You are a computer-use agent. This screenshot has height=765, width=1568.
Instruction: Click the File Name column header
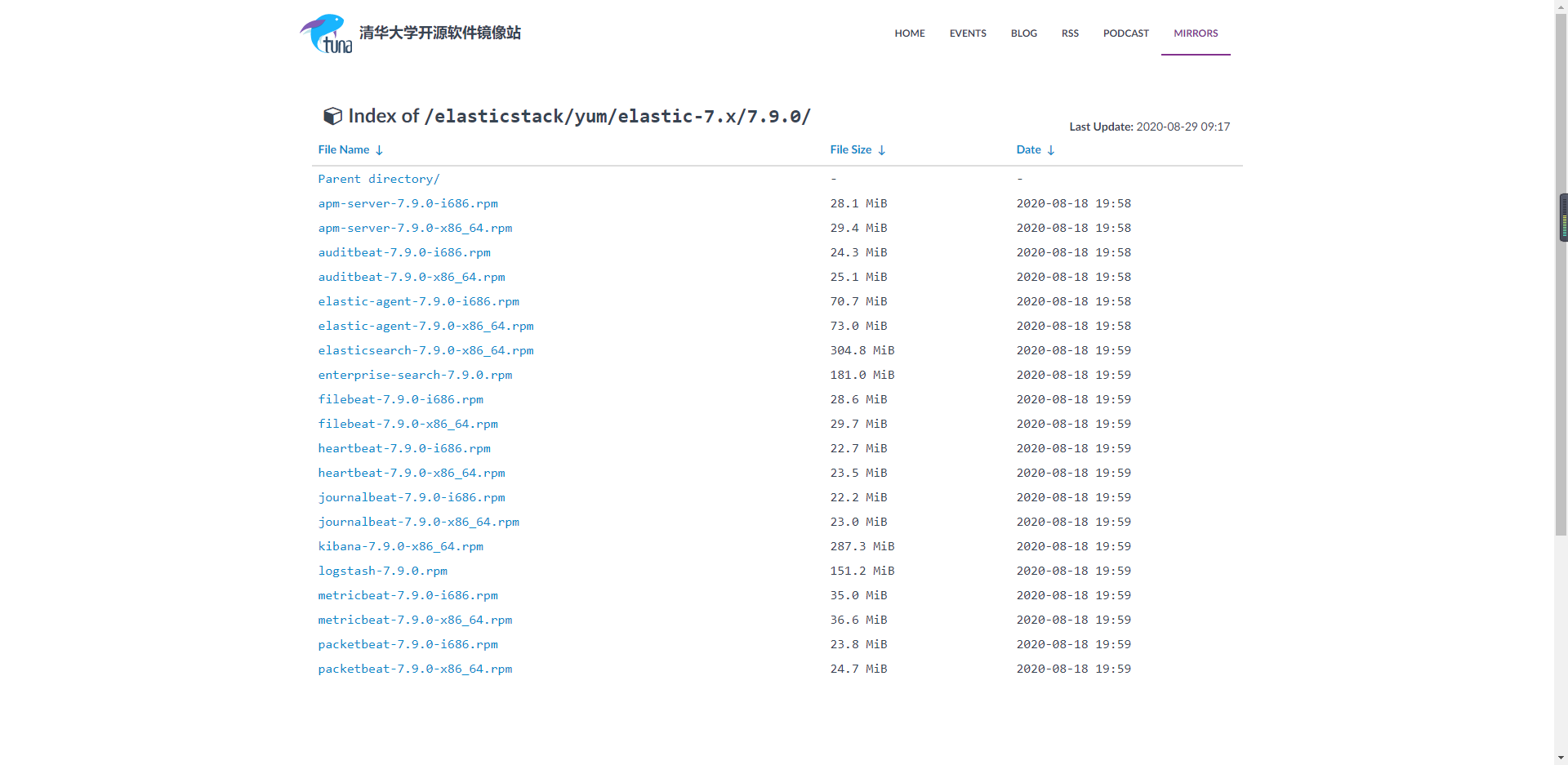pyautogui.click(x=344, y=149)
